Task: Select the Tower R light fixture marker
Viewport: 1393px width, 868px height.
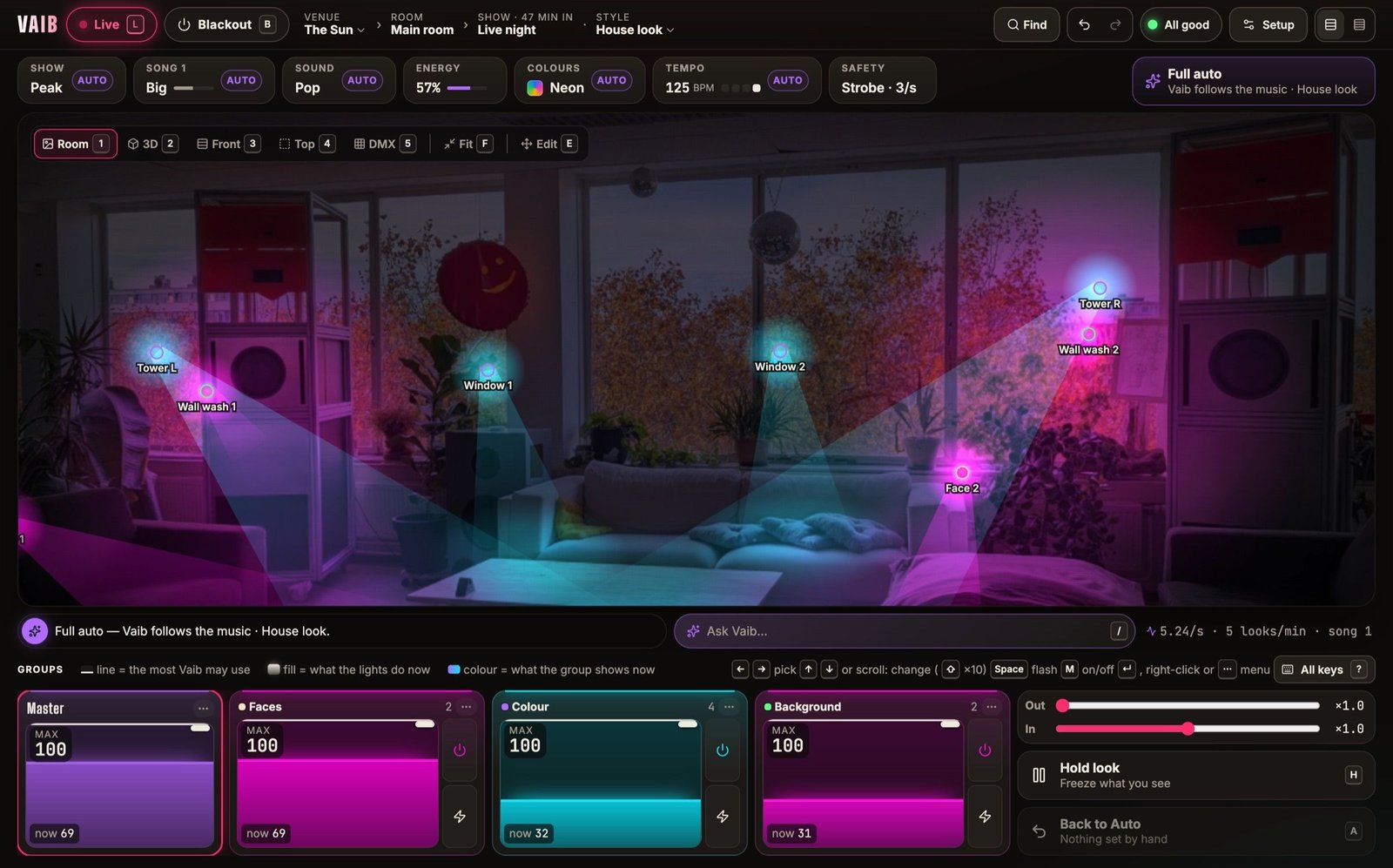Action: coord(1100,288)
